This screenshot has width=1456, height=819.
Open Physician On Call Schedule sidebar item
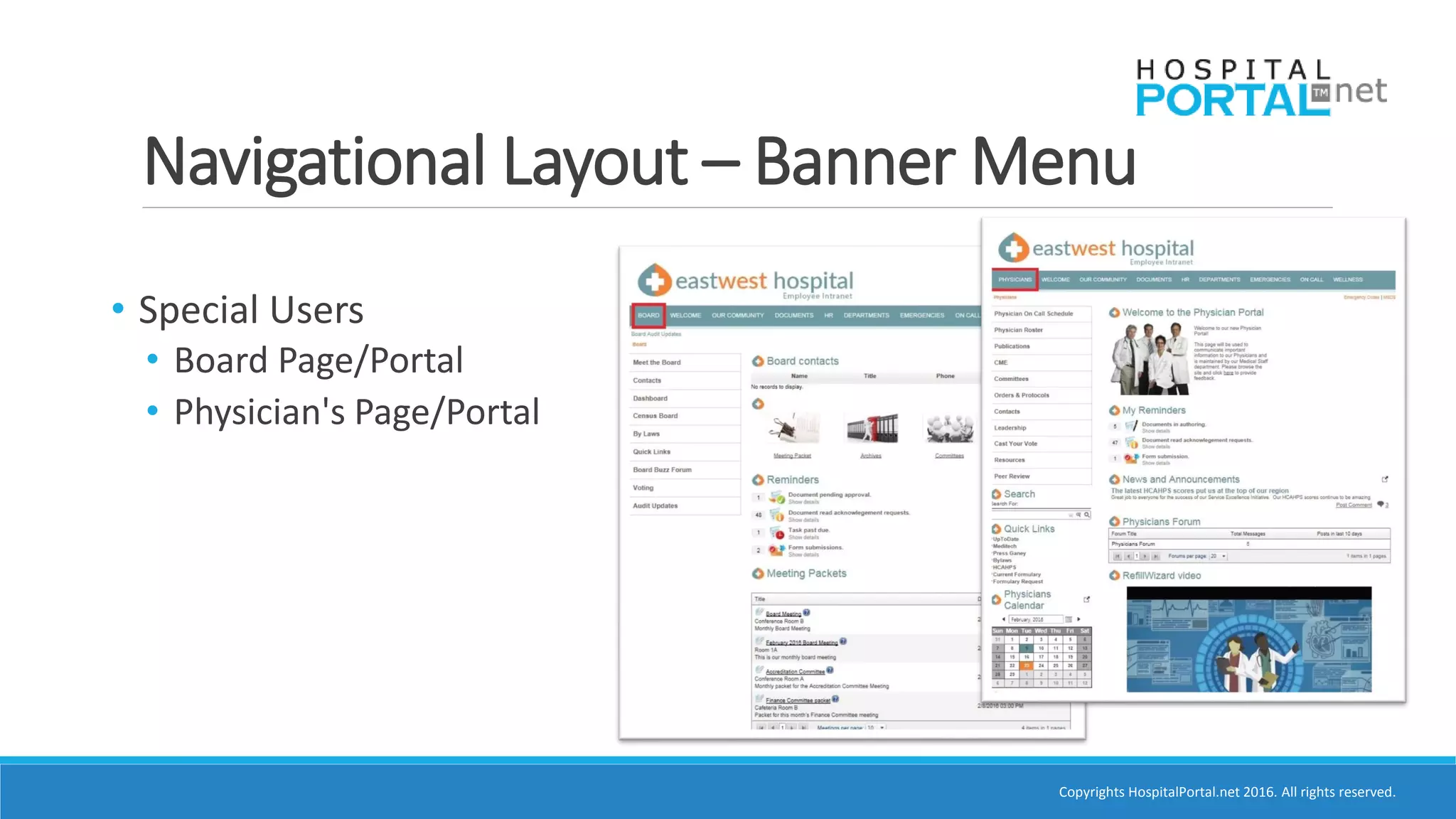tap(1042, 314)
